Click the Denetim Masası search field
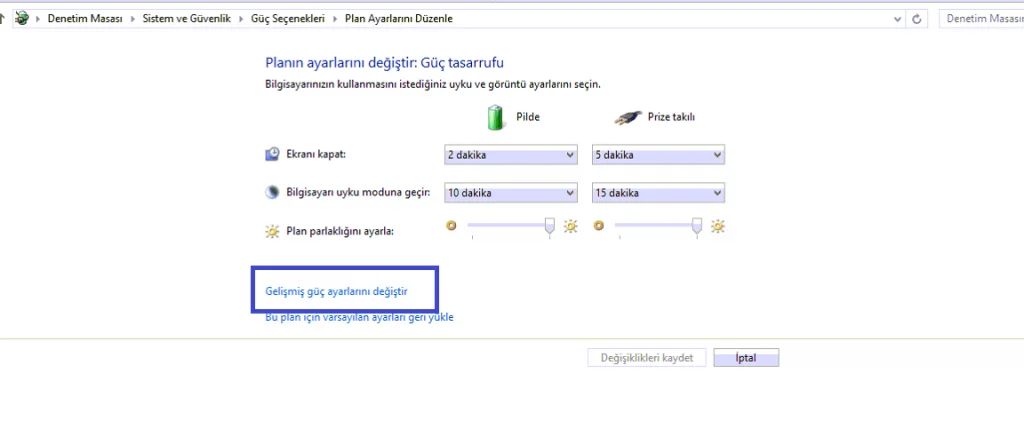This screenshot has height=429, width=1024. pos(981,19)
